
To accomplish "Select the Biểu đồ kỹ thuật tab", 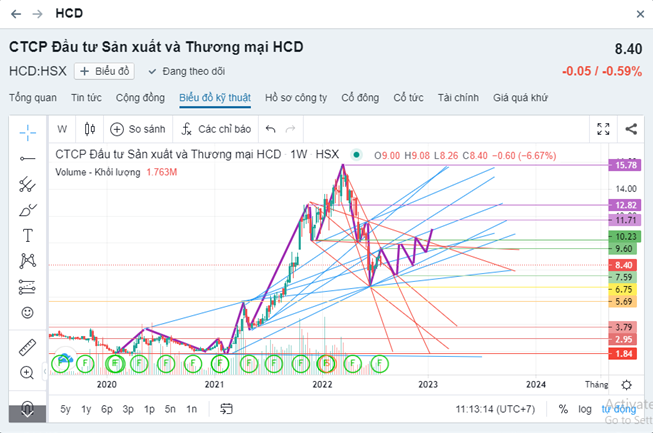I will click(x=215, y=98).
